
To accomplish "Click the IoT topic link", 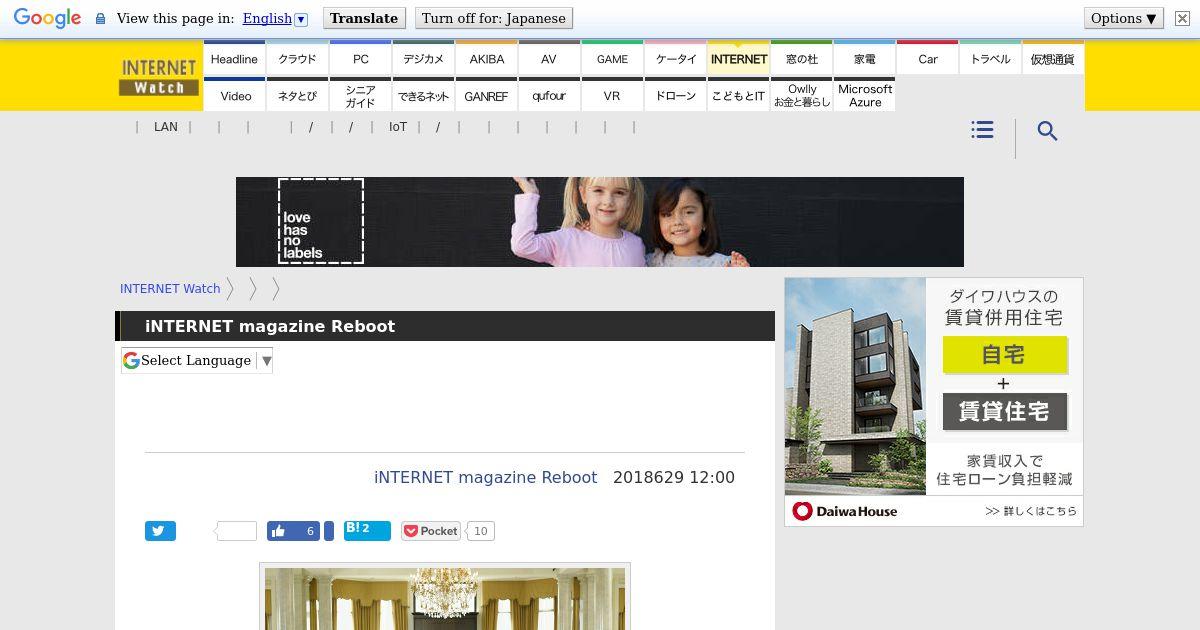I will click(398, 127).
